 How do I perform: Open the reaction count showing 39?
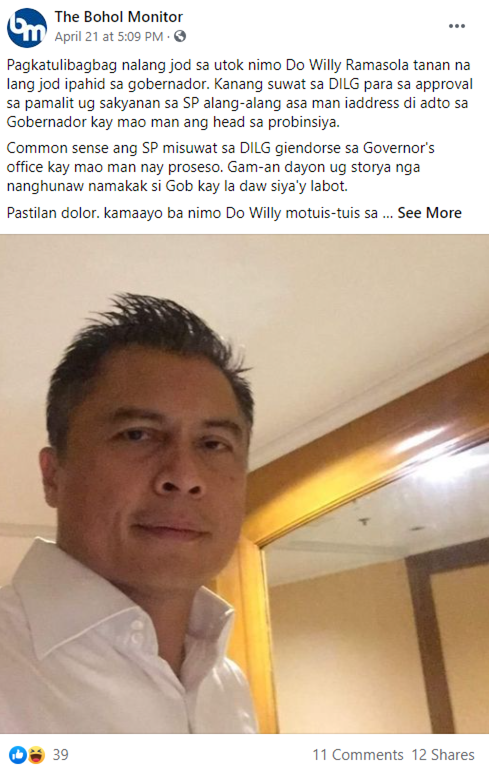pos(61,754)
